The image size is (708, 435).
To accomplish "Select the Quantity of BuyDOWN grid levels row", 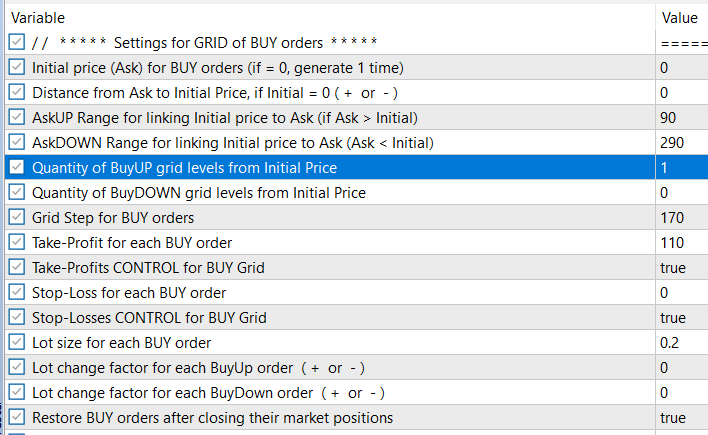I will 198,192.
